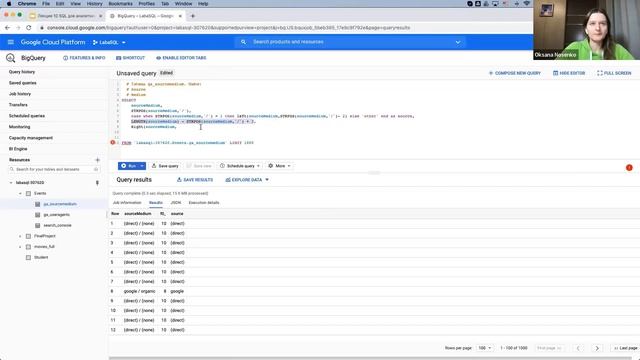Go to previous results page arrow
This screenshot has width=640, height=360.
coord(578,348)
